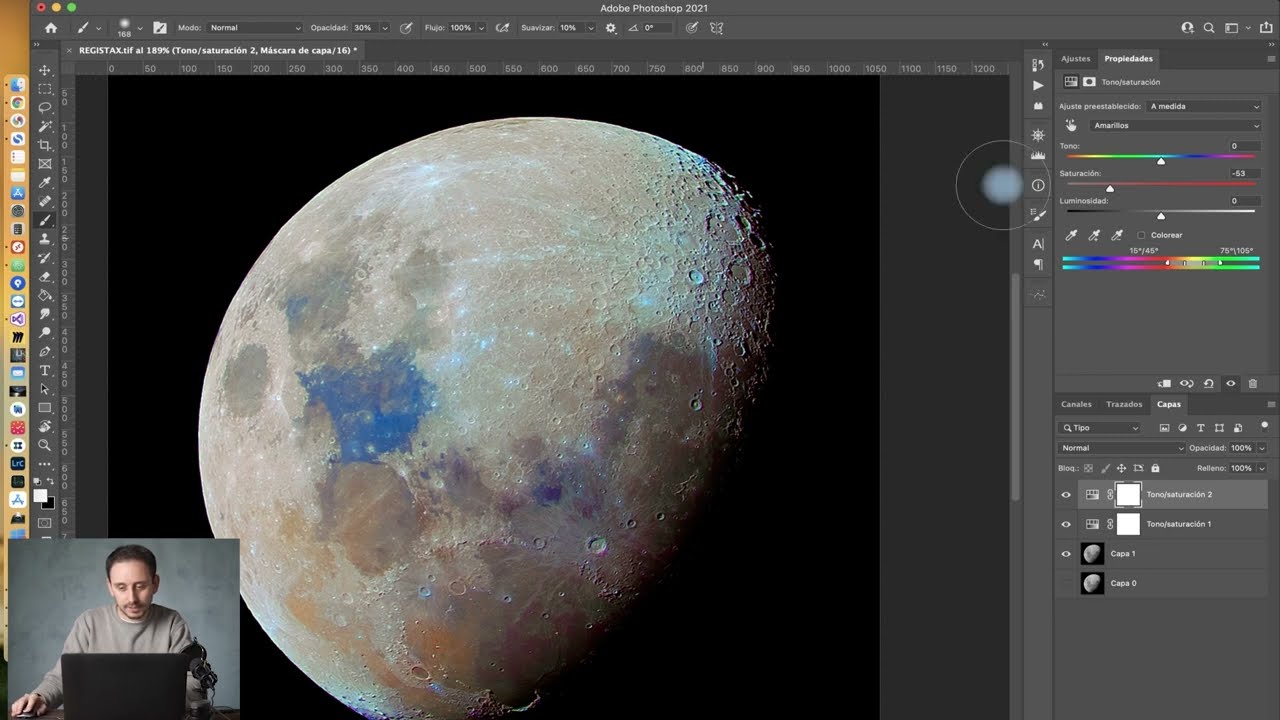Screen dimensions: 1280x720
Task: Open the Info panel icon
Action: [1038, 185]
